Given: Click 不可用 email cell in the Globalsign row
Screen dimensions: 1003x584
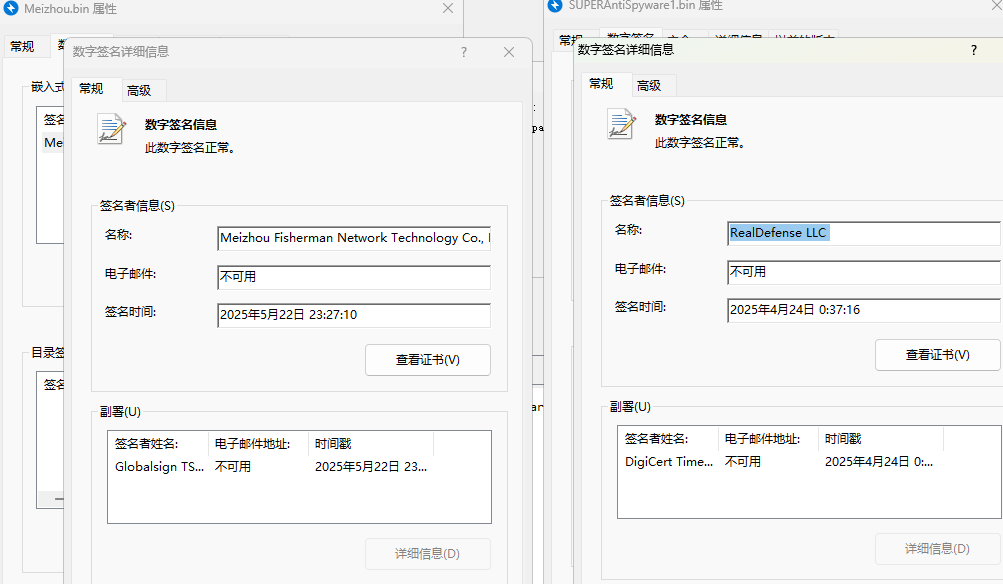Looking at the screenshot, I should pyautogui.click(x=233, y=467).
